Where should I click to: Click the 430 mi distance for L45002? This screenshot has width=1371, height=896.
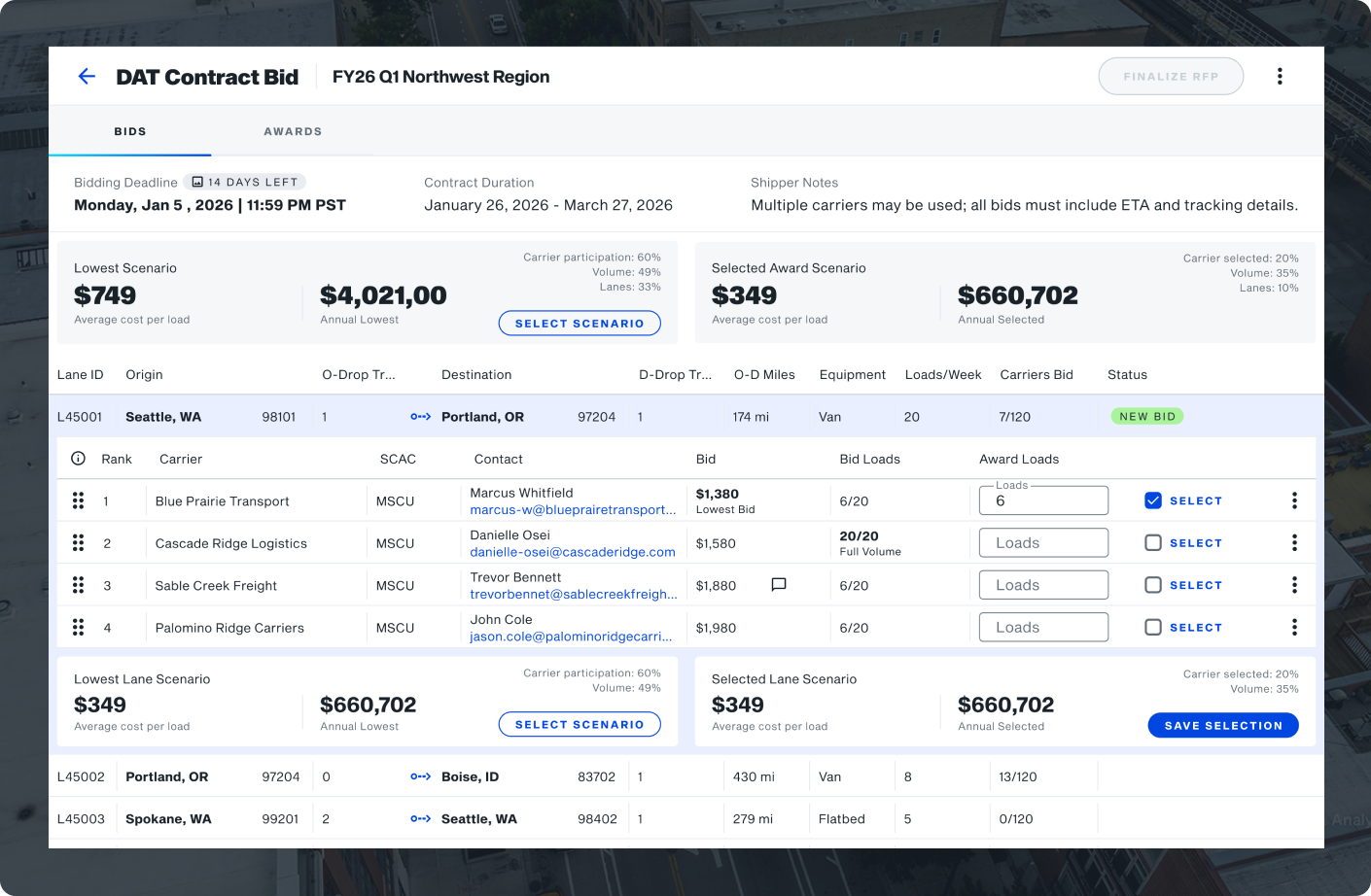tap(754, 777)
